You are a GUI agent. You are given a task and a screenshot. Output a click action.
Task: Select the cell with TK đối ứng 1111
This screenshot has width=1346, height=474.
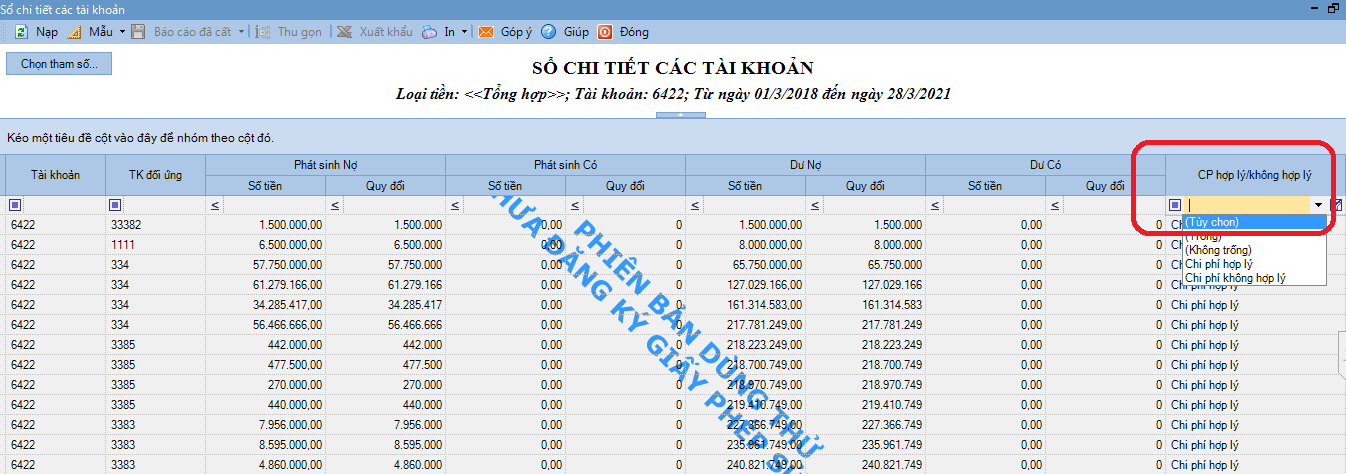point(155,245)
